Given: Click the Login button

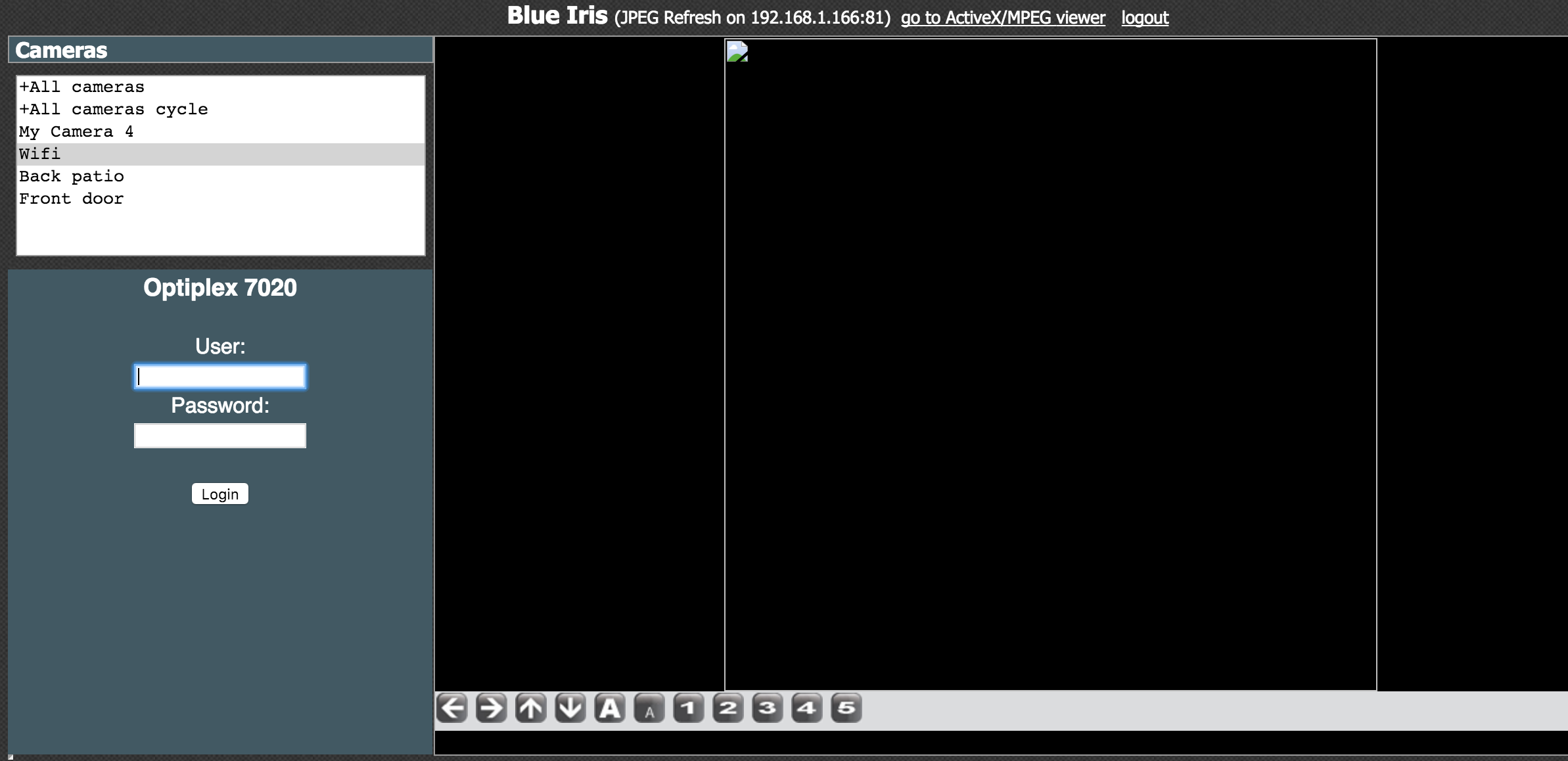Looking at the screenshot, I should coord(219,494).
